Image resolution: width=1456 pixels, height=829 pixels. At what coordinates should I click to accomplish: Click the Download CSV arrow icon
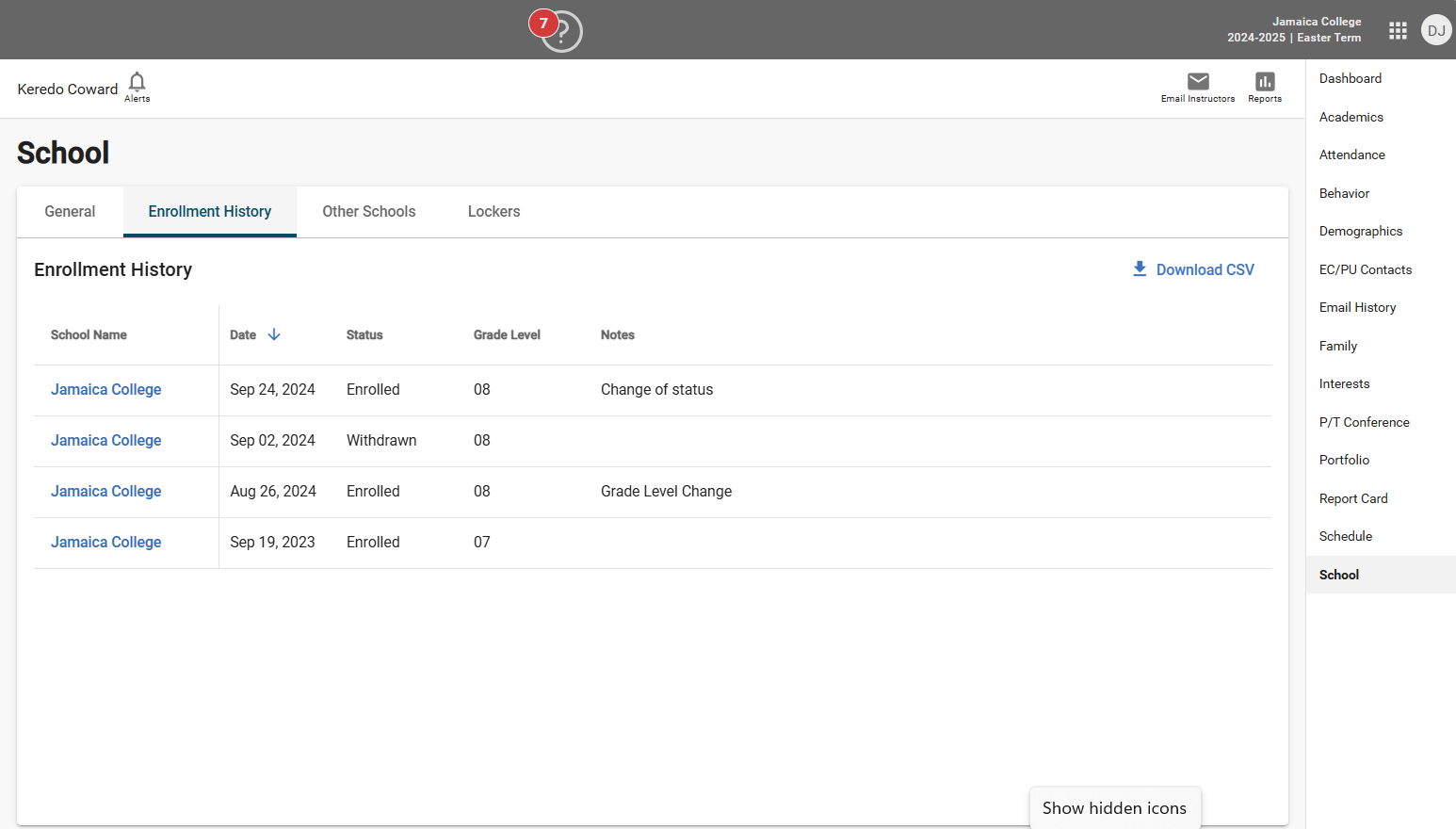(1140, 269)
